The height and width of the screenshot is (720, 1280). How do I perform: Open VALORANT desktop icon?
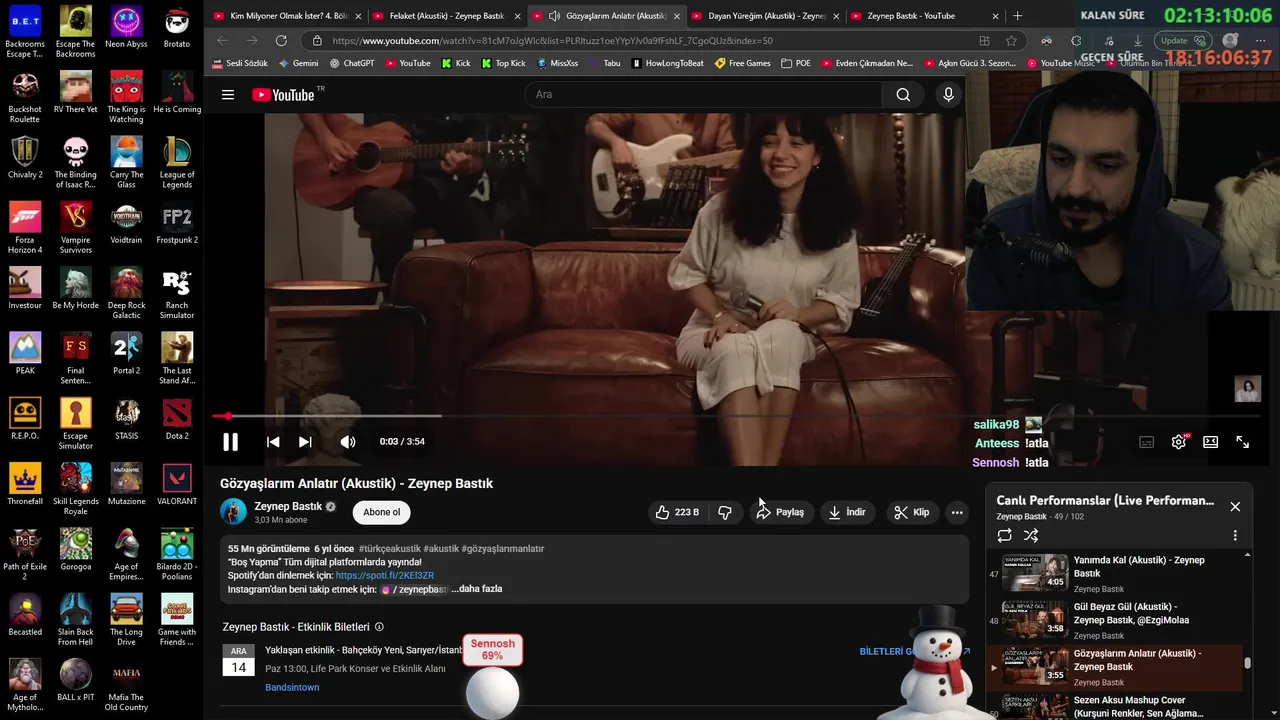[177, 485]
